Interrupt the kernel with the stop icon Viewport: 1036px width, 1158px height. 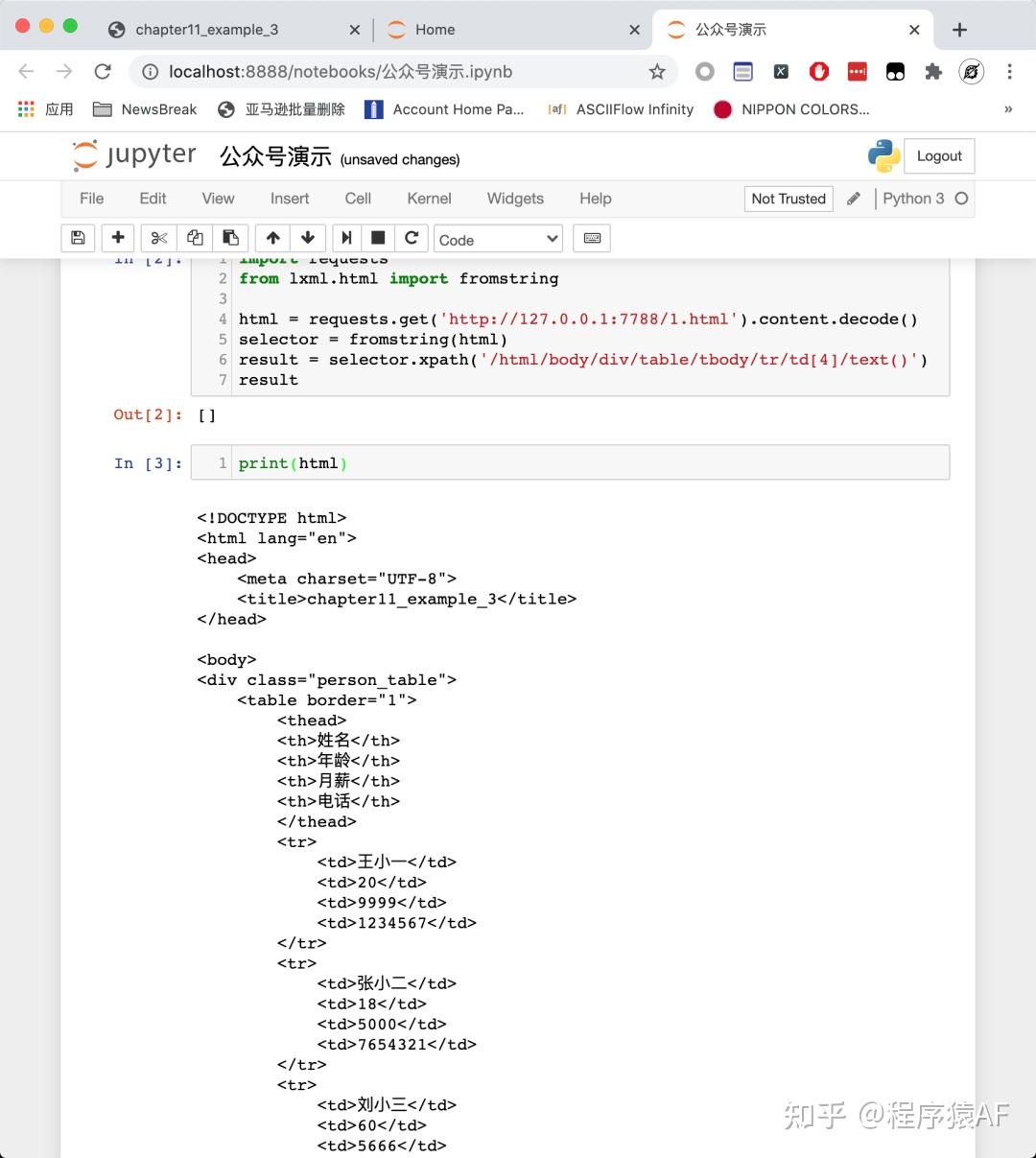pyautogui.click(x=377, y=238)
